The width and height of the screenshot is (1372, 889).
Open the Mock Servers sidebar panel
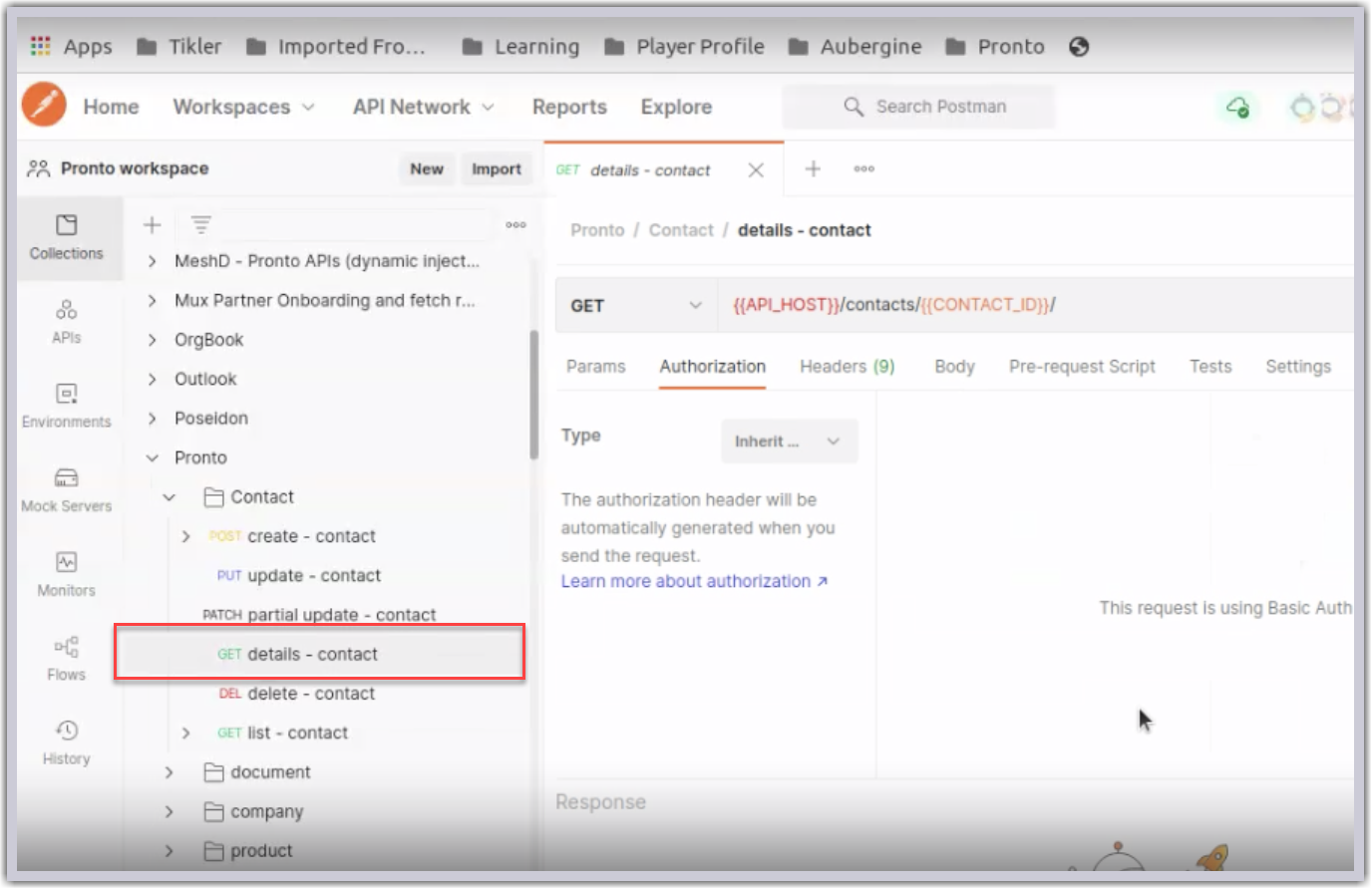pos(66,490)
